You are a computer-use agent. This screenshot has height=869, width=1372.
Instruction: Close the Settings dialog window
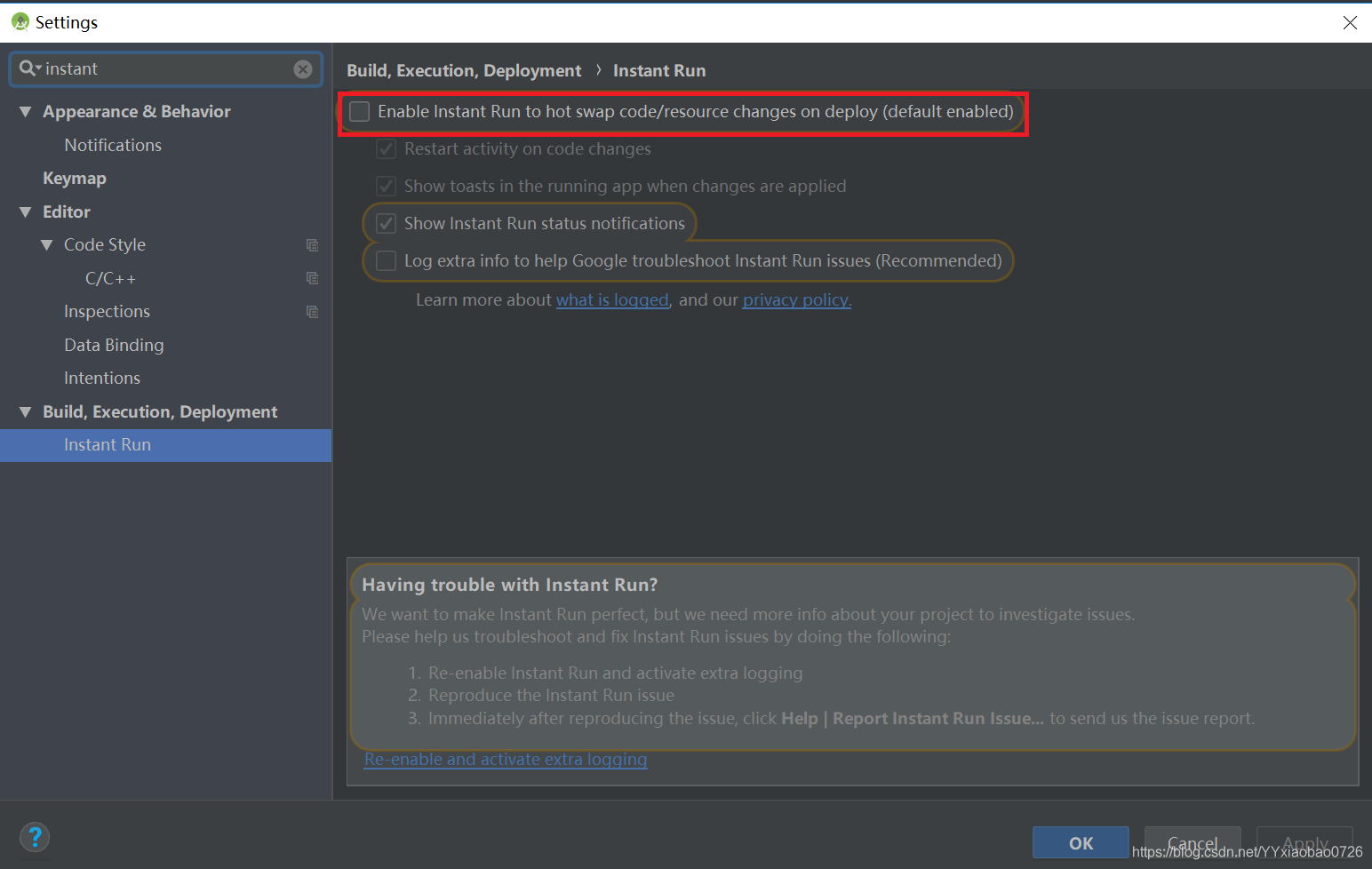click(1350, 22)
